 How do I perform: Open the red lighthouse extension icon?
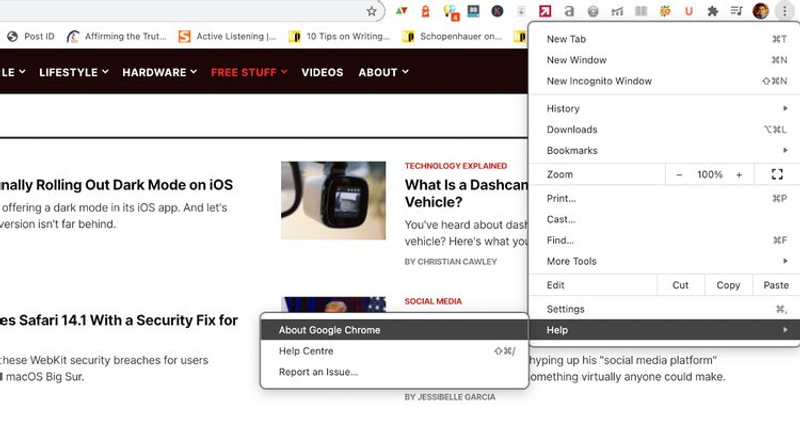426,11
